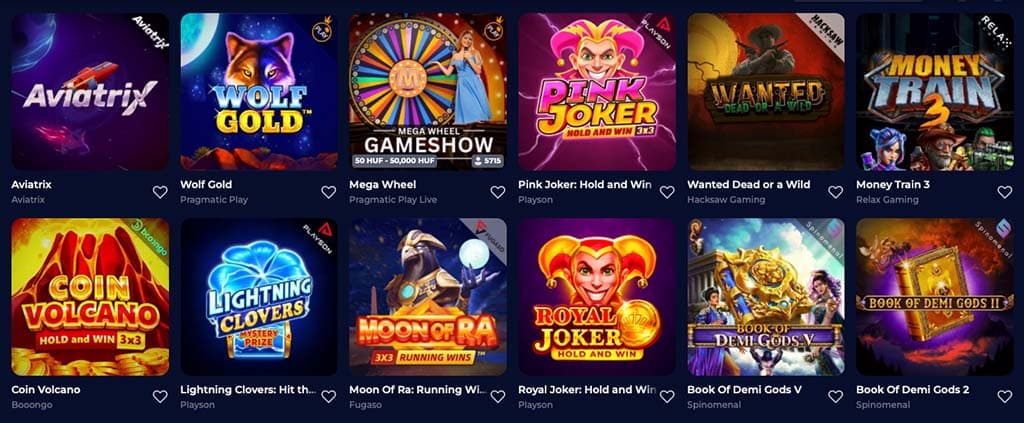
Task: Toggle favorite for Royal Joker: Hold and Win
Action: [x=667, y=396]
